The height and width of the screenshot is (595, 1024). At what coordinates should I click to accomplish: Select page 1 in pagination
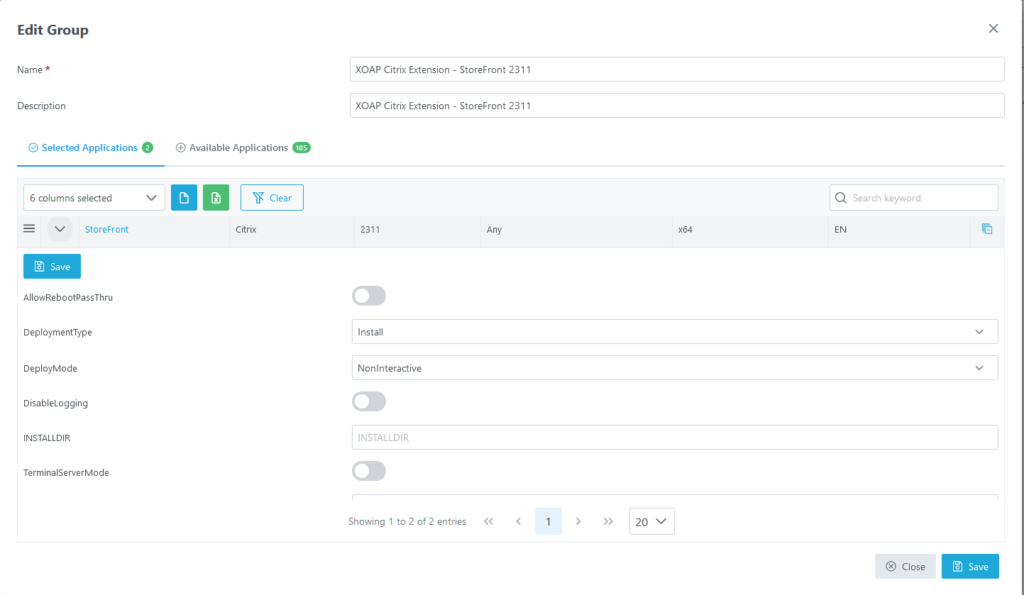click(x=548, y=521)
